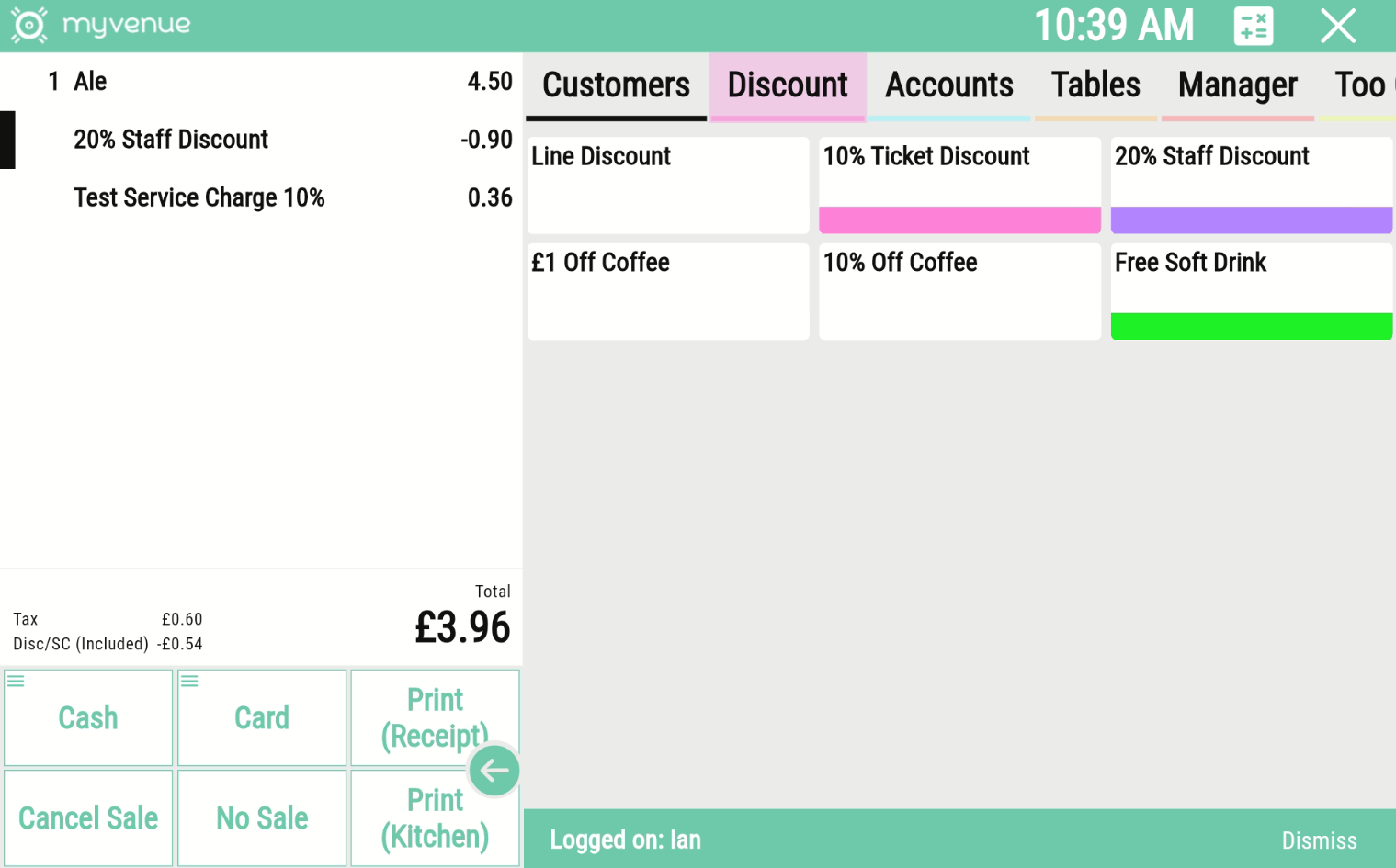Click the X icon in the title bar
Screen dimensions: 1396x868
click(x=1338, y=26)
